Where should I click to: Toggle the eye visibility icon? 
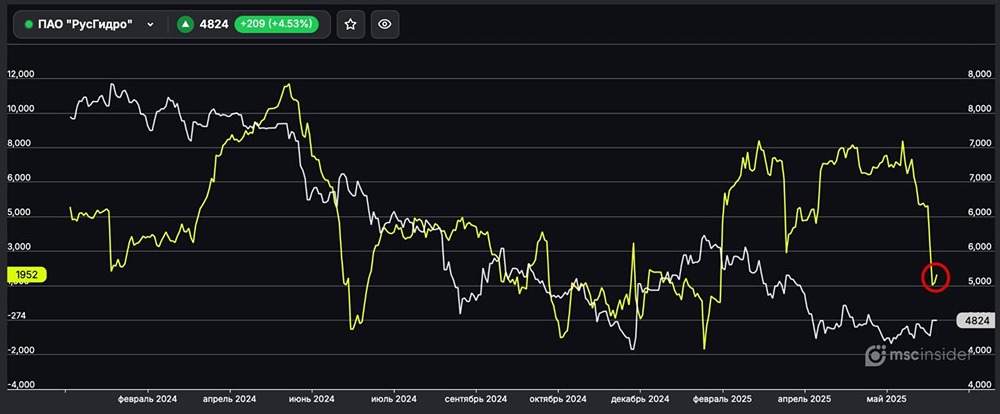point(386,25)
